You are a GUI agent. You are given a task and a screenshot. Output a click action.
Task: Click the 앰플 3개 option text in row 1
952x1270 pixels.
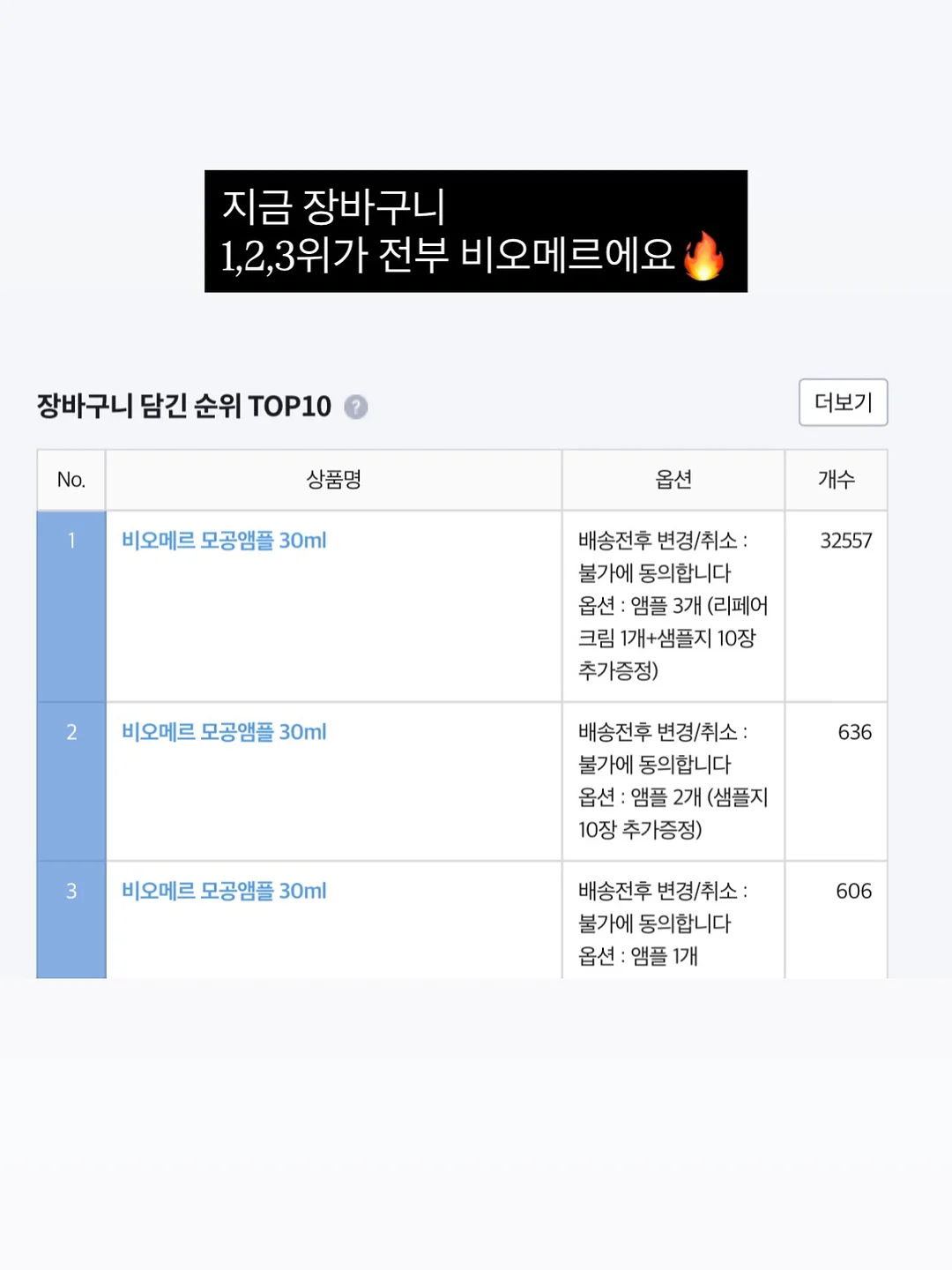point(666,606)
